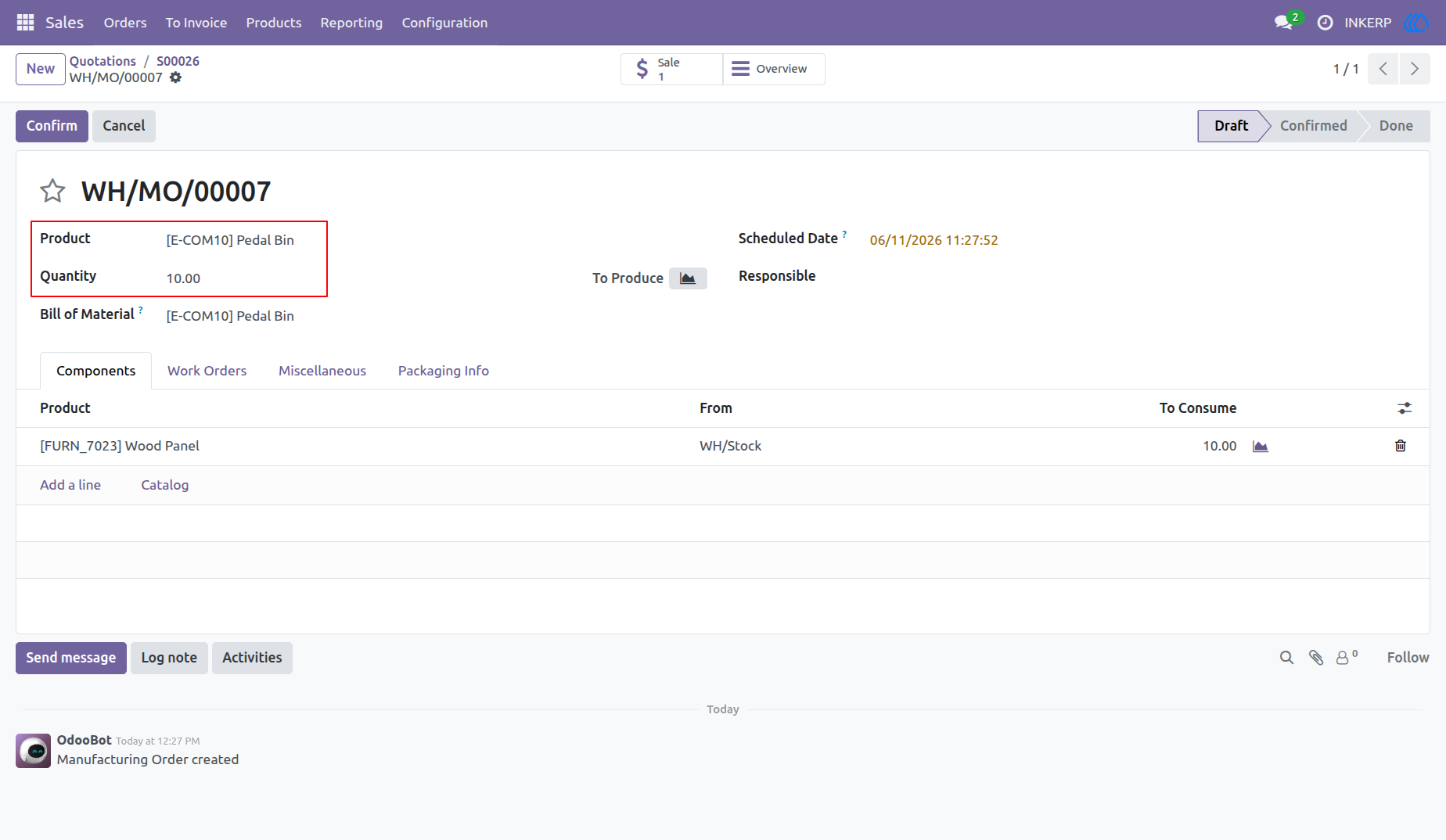The image size is (1446, 840).
Task: Open the Reporting menu
Action: coord(351,23)
